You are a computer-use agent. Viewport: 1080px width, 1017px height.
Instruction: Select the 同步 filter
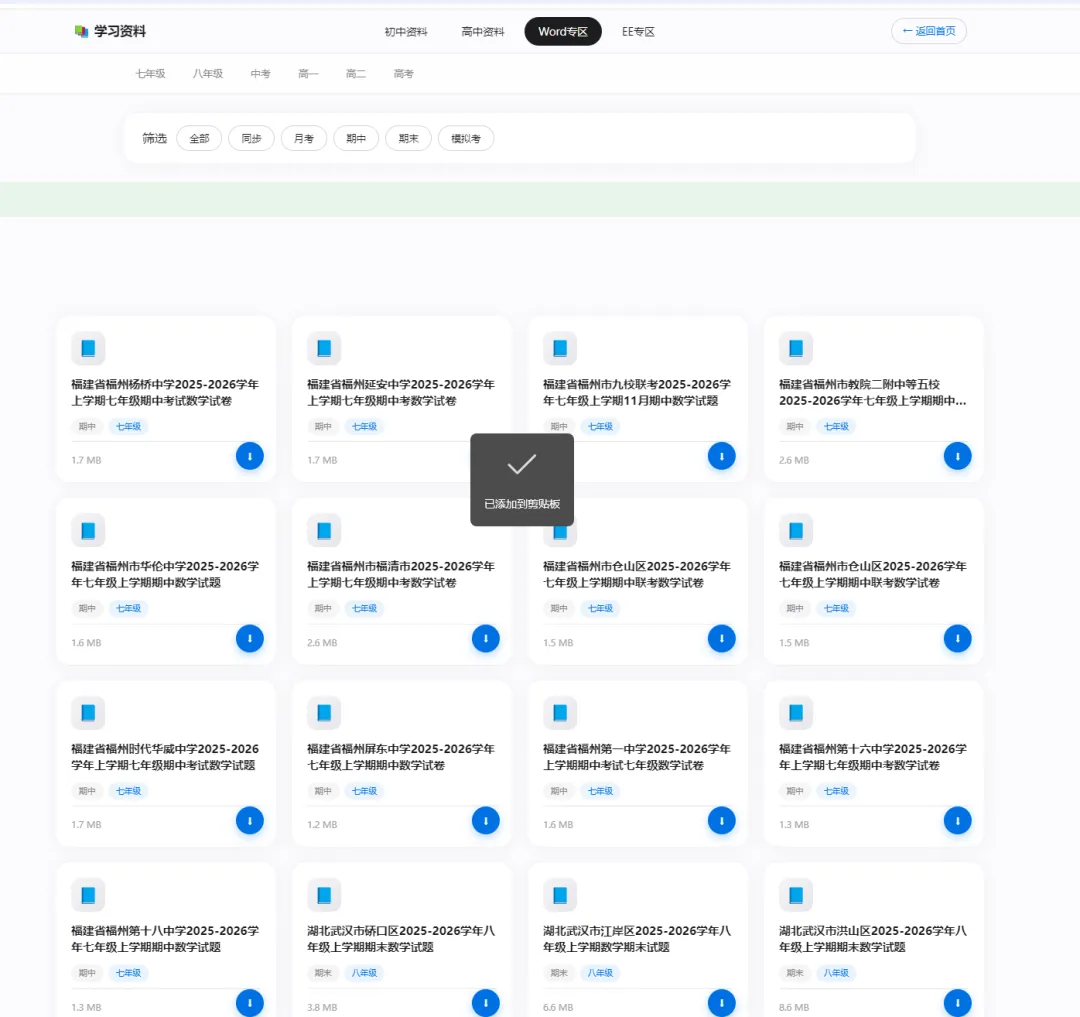pyautogui.click(x=251, y=138)
